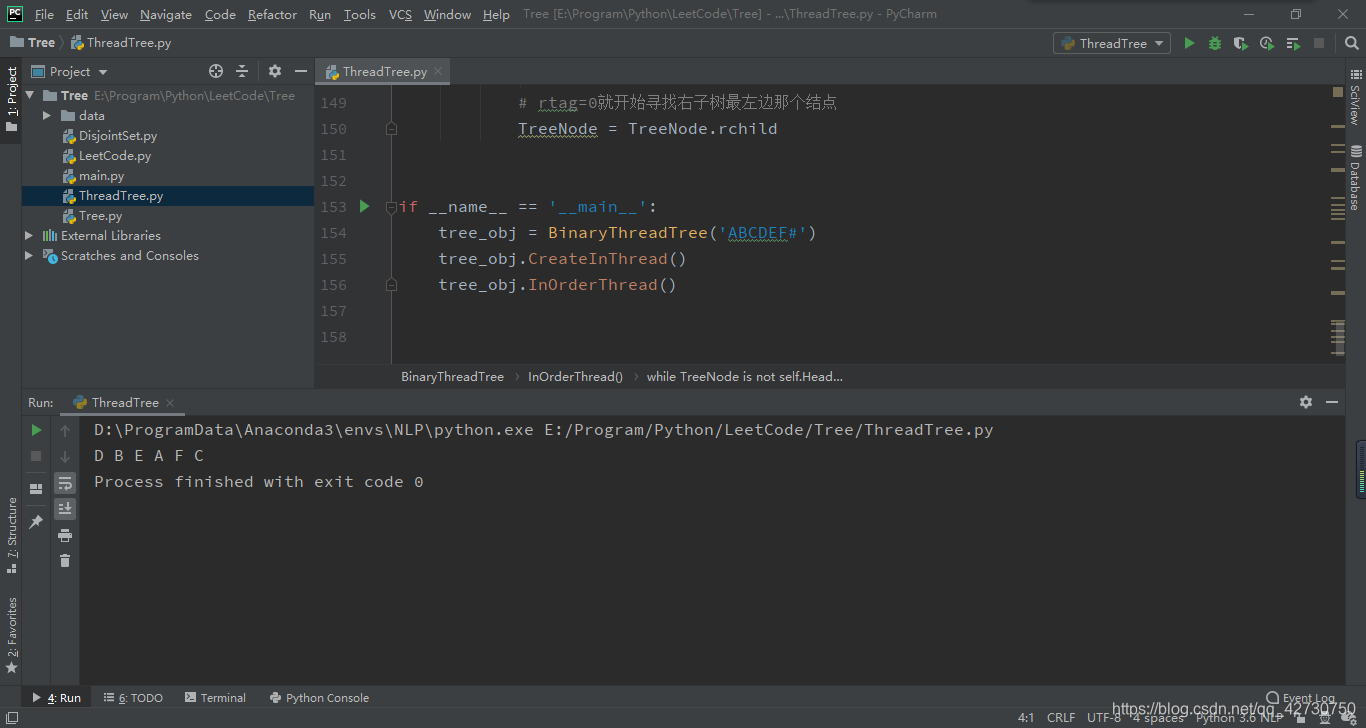Viewport: 1366px width, 728px height.
Task: Run ThreadTree from main toolbar
Action: pos(1189,43)
